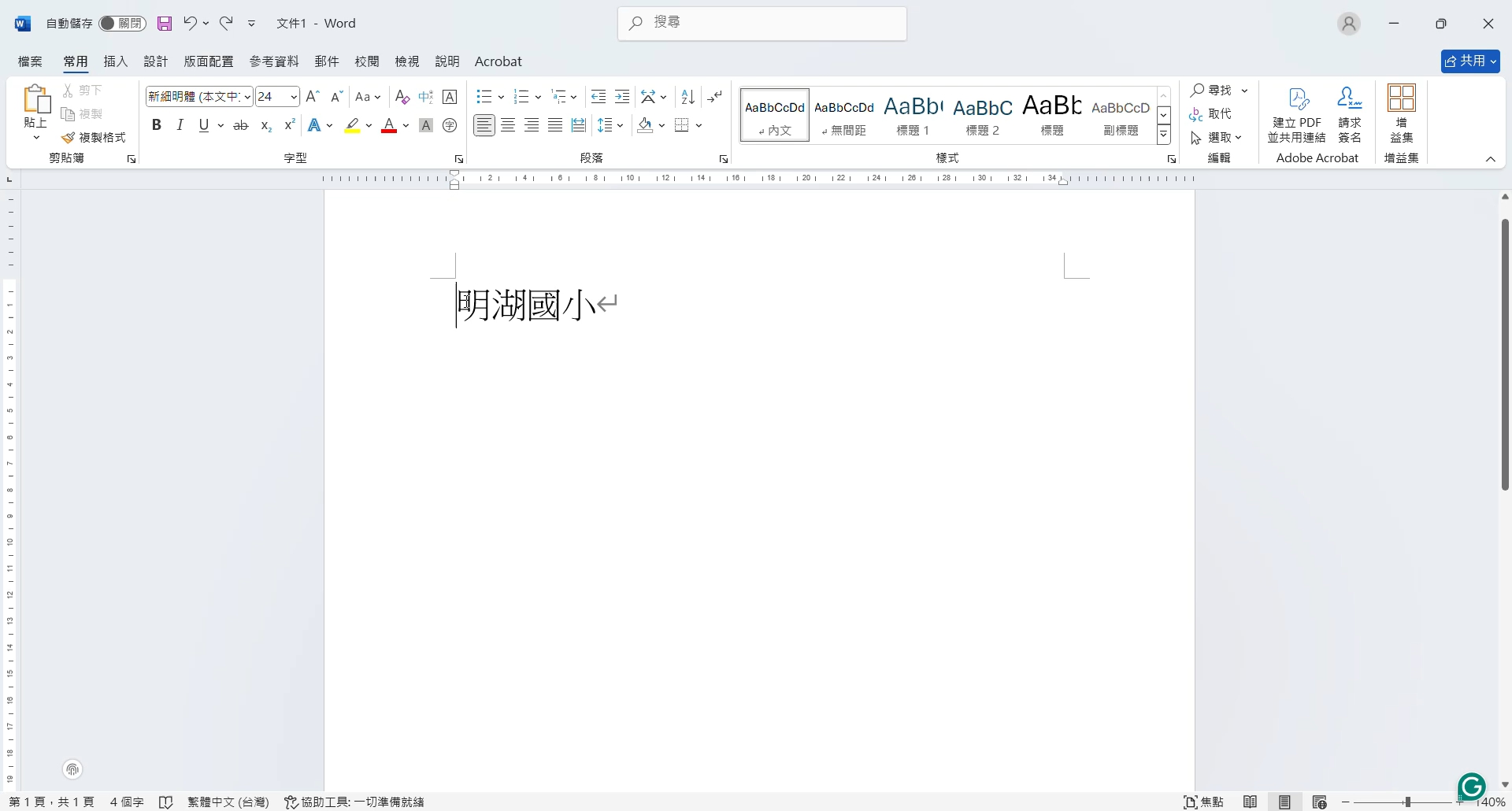Open the font size dropdown
This screenshot has height=811, width=1512.
click(x=294, y=97)
